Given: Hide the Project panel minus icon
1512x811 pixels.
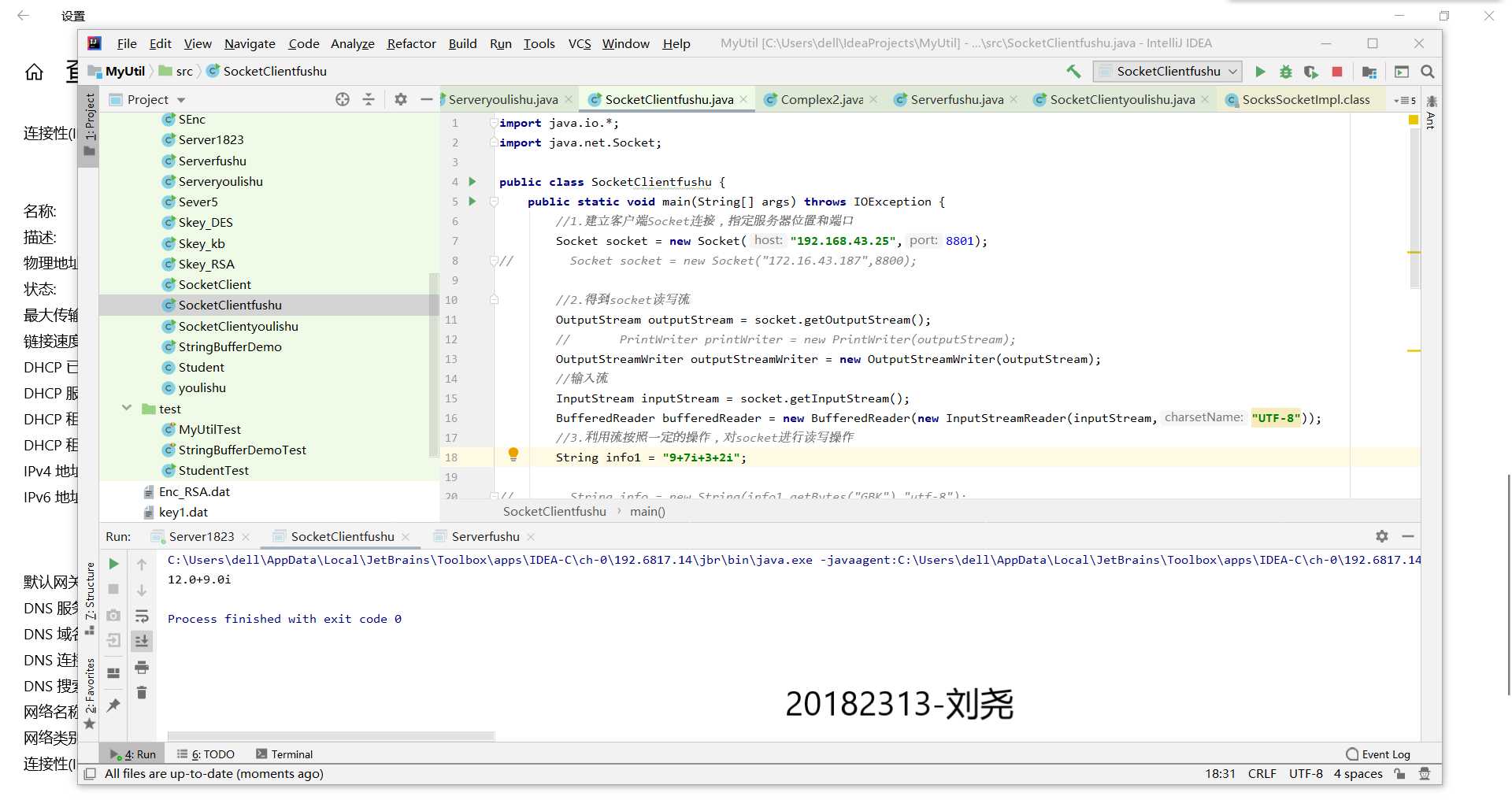Looking at the screenshot, I should [426, 99].
